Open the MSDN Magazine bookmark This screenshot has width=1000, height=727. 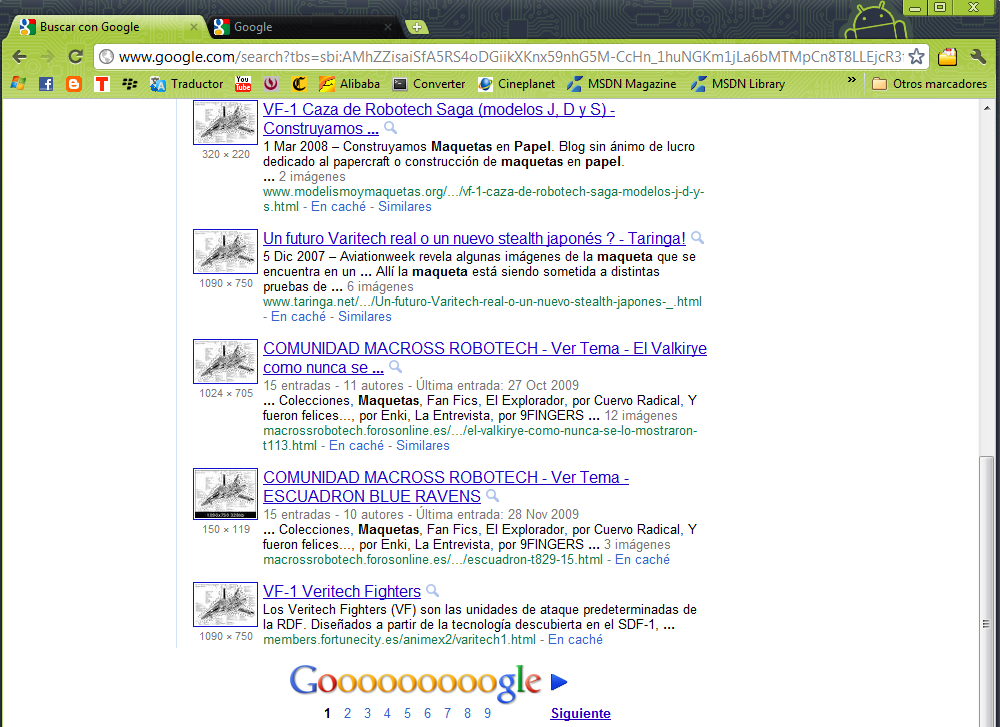(x=622, y=84)
